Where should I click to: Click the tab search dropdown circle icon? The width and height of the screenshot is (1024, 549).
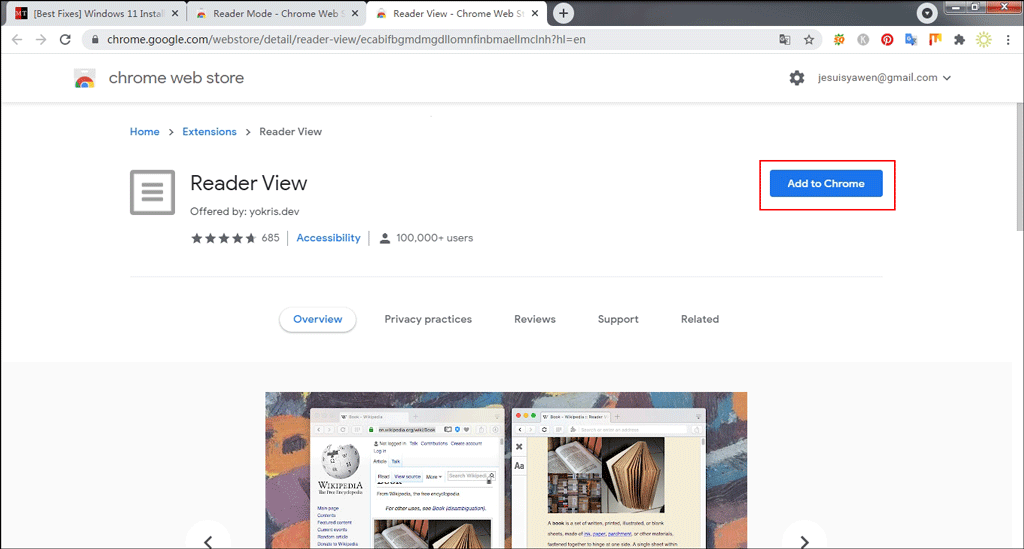[x=927, y=13]
